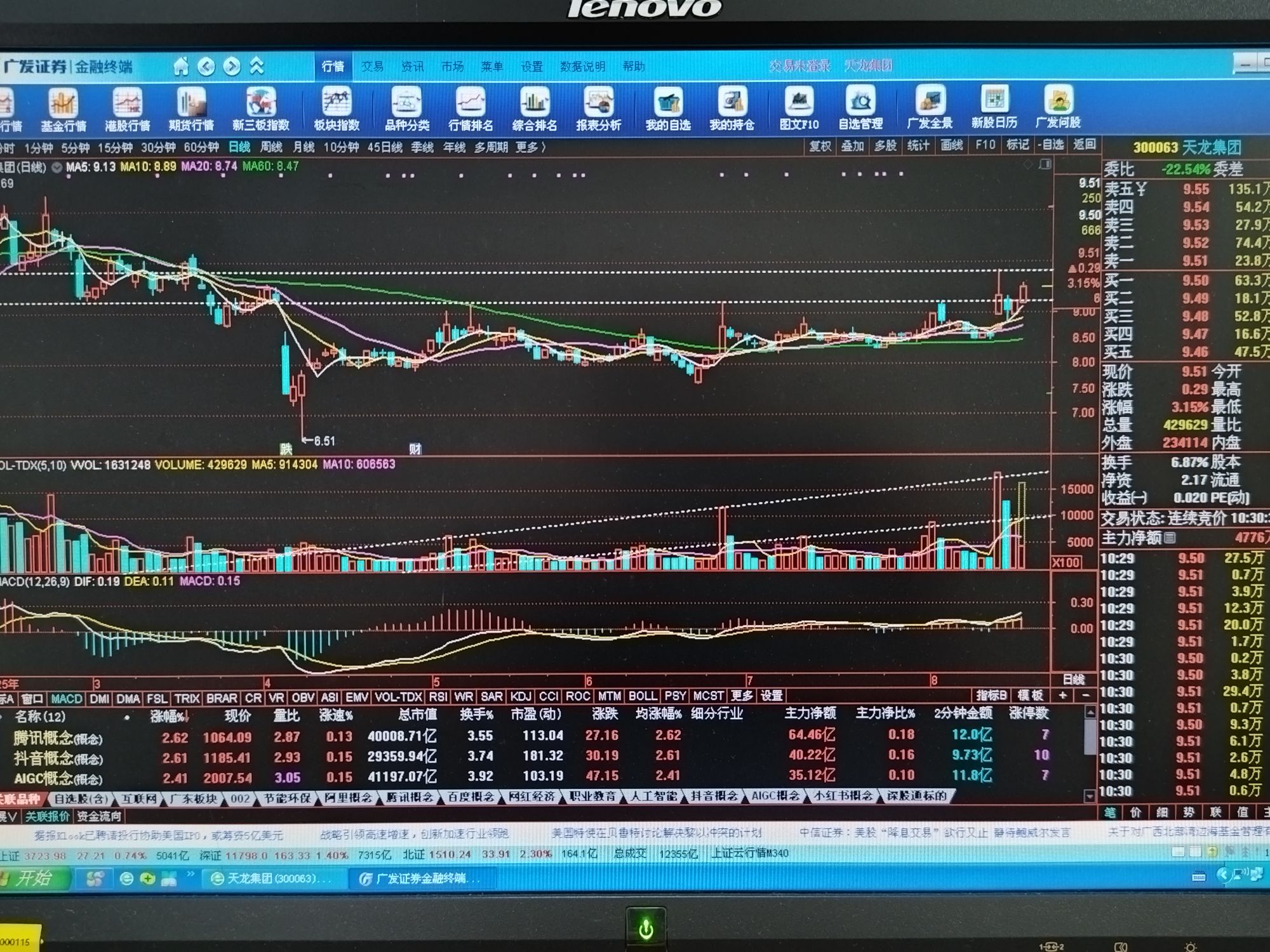1270x952 pixels.
Task: Select the KDJ indicator tab
Action: click(521, 697)
